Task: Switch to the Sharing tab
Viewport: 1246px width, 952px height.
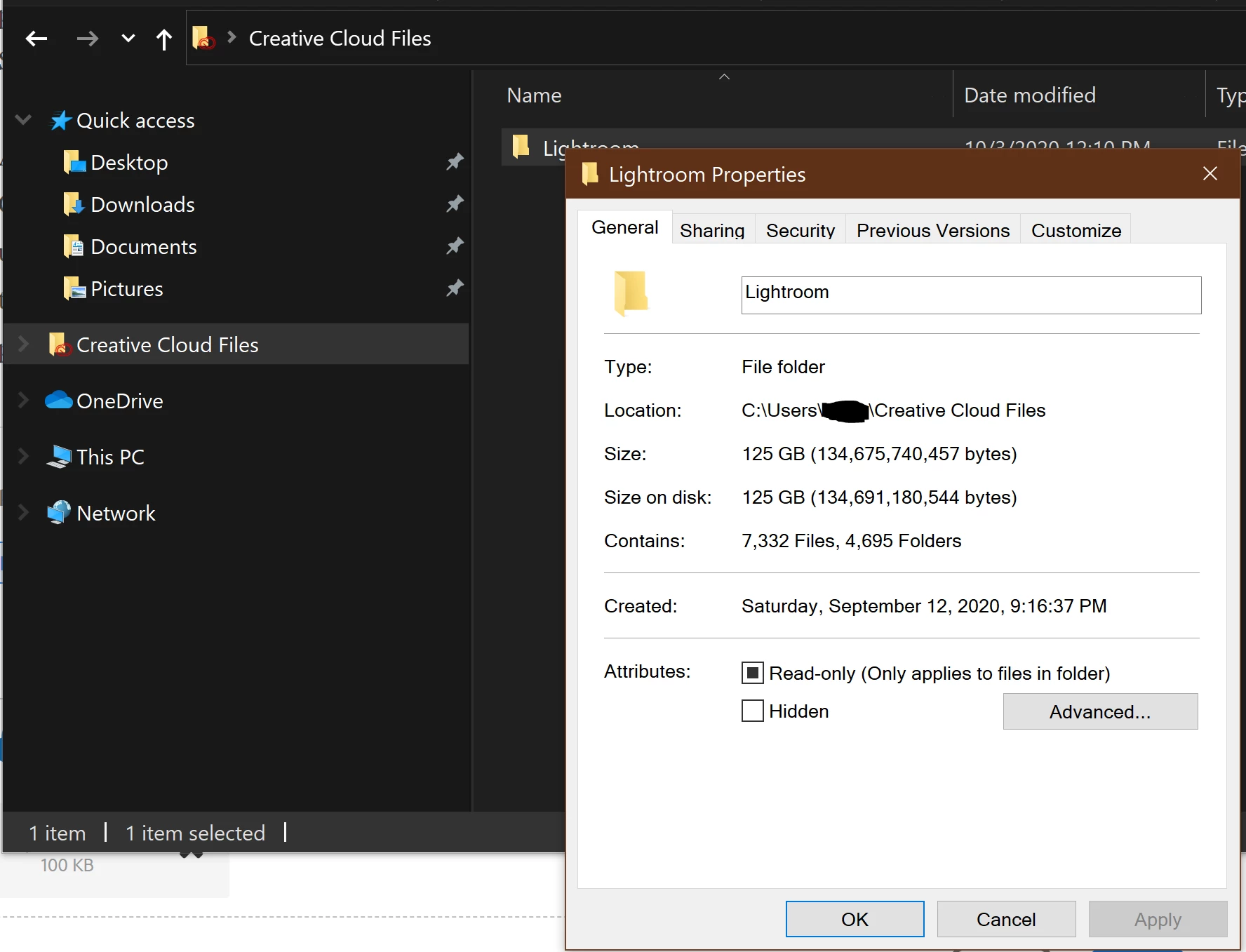Action: coord(712,231)
